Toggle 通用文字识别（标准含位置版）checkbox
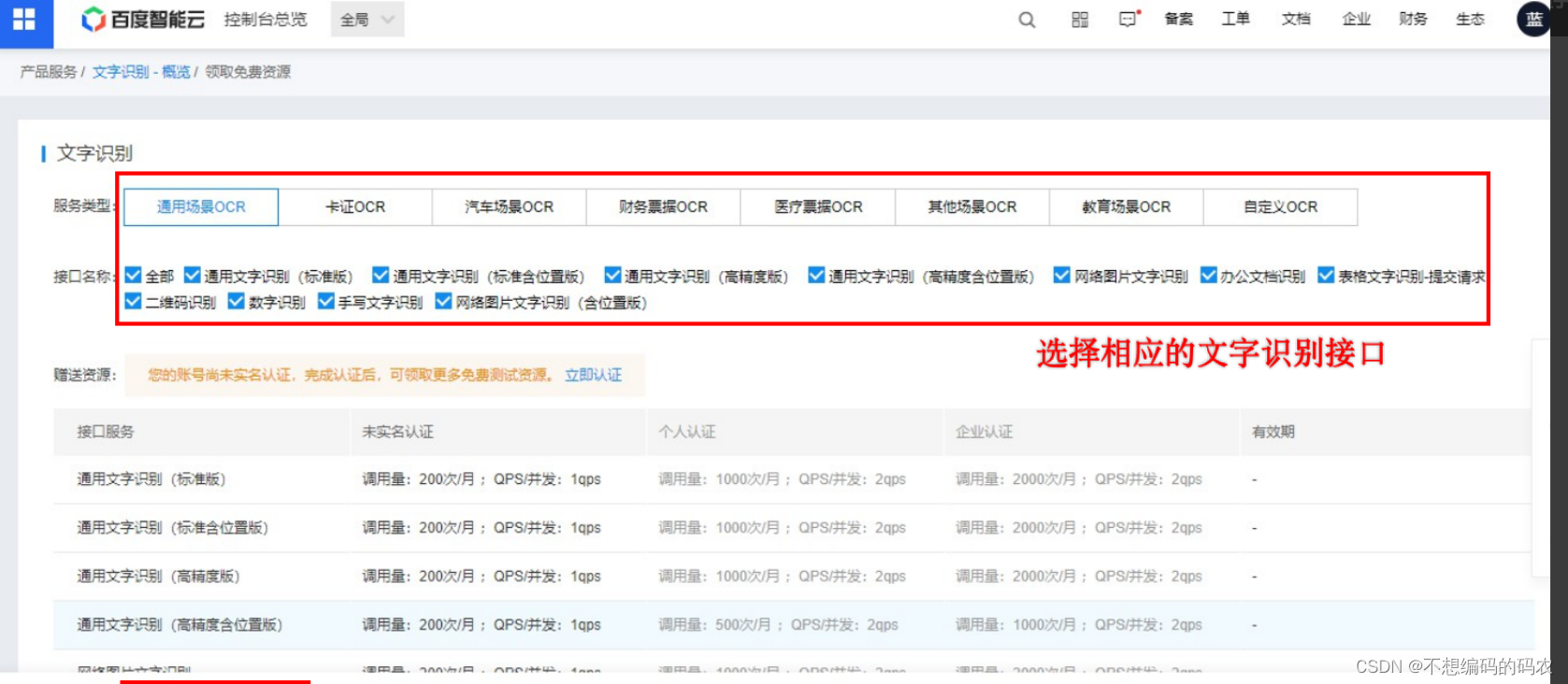 pyautogui.click(x=381, y=276)
